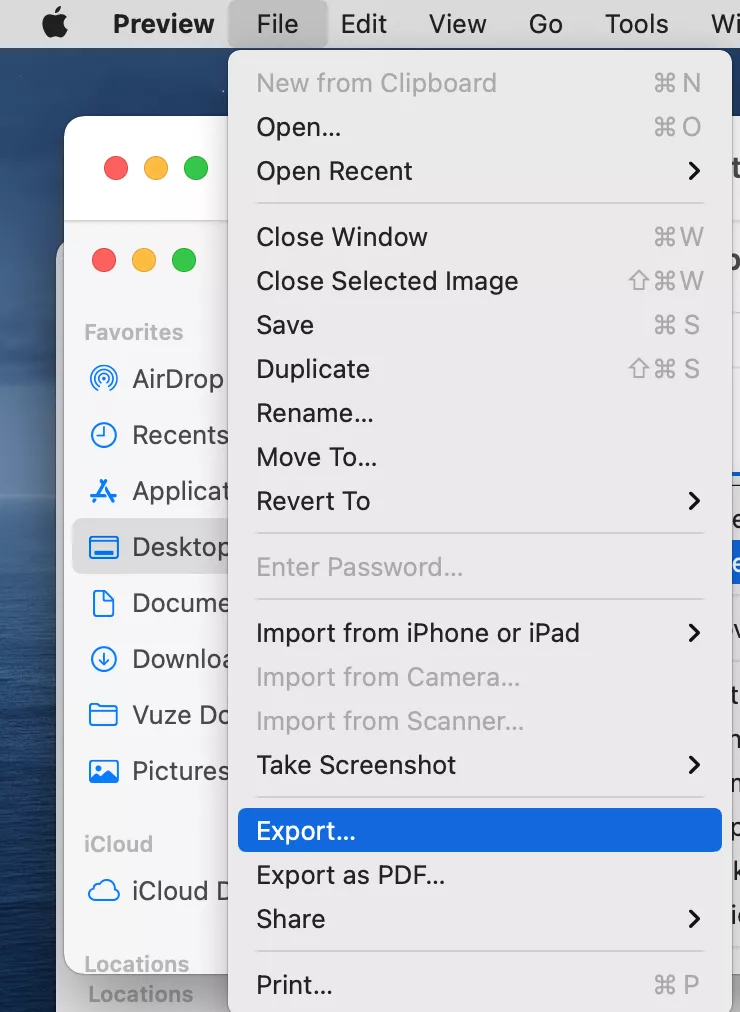Click the Downloads arrow icon
Viewport: 740px width, 1012px height.
point(103,659)
